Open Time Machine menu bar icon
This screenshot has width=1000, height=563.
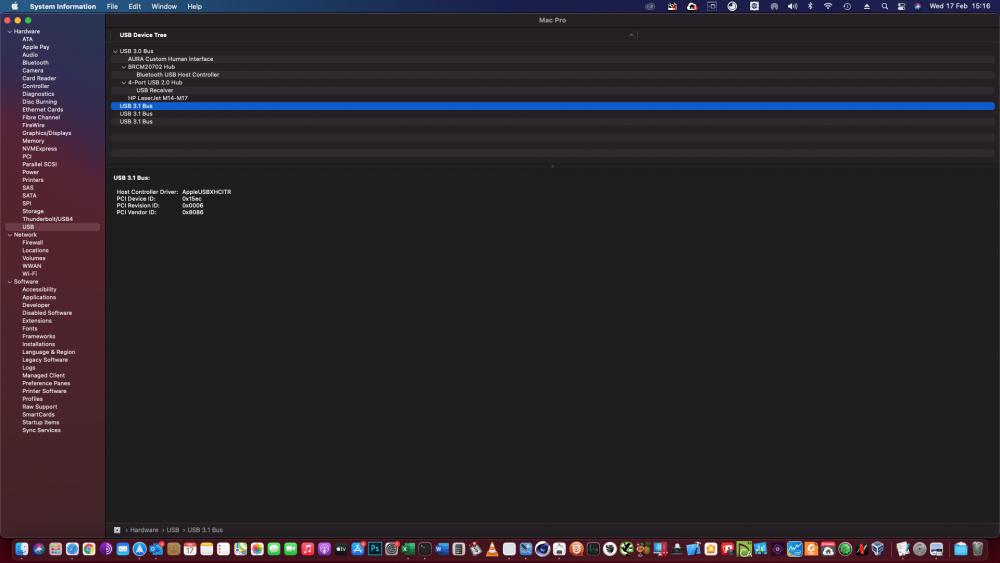(x=847, y=6)
